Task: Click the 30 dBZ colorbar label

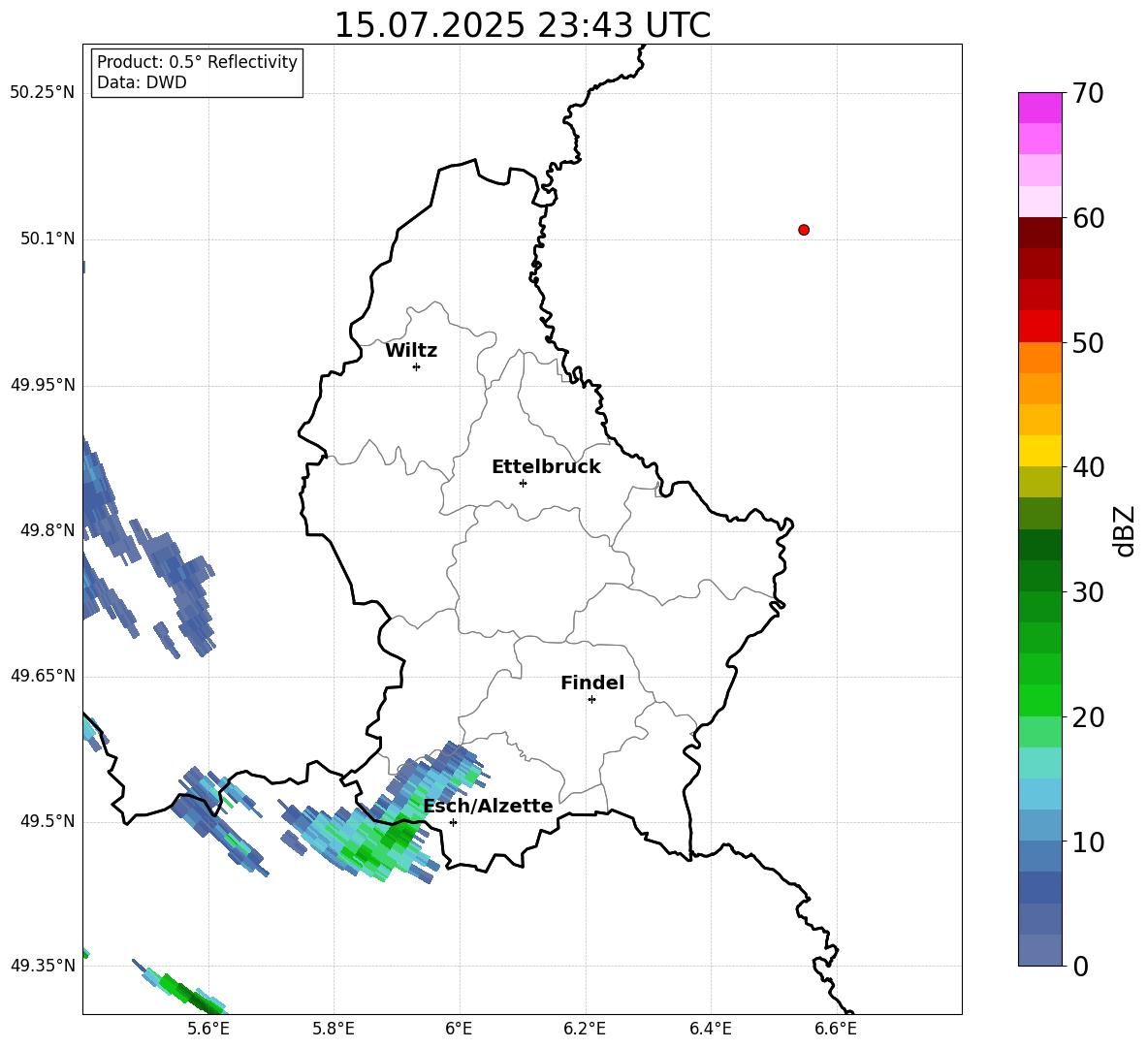Action: pyautogui.click(x=1088, y=592)
